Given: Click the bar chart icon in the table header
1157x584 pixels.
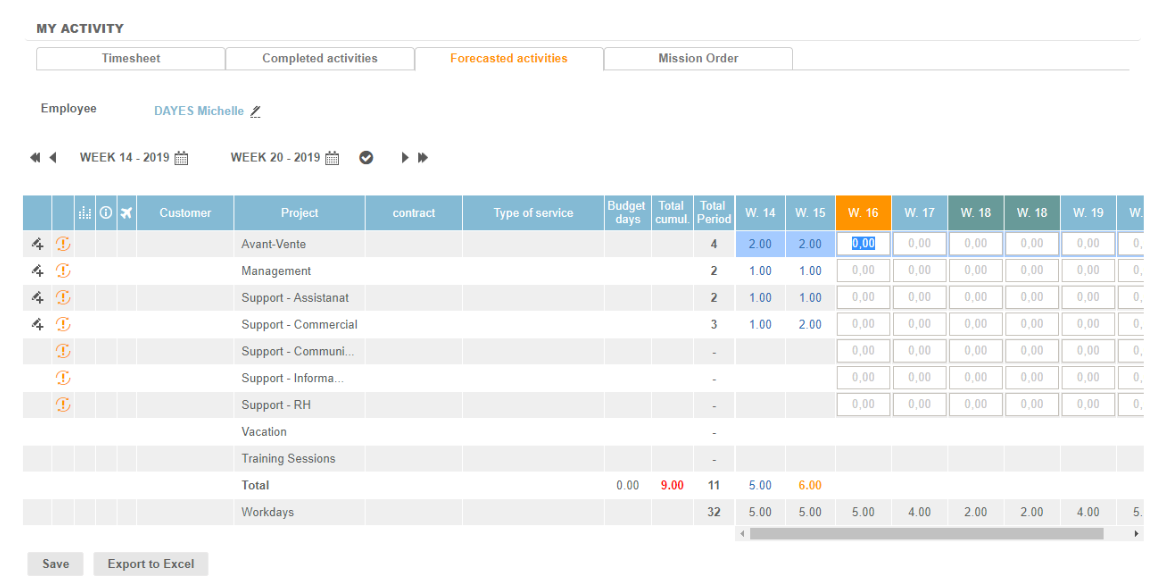Looking at the screenshot, I should 85,213.
